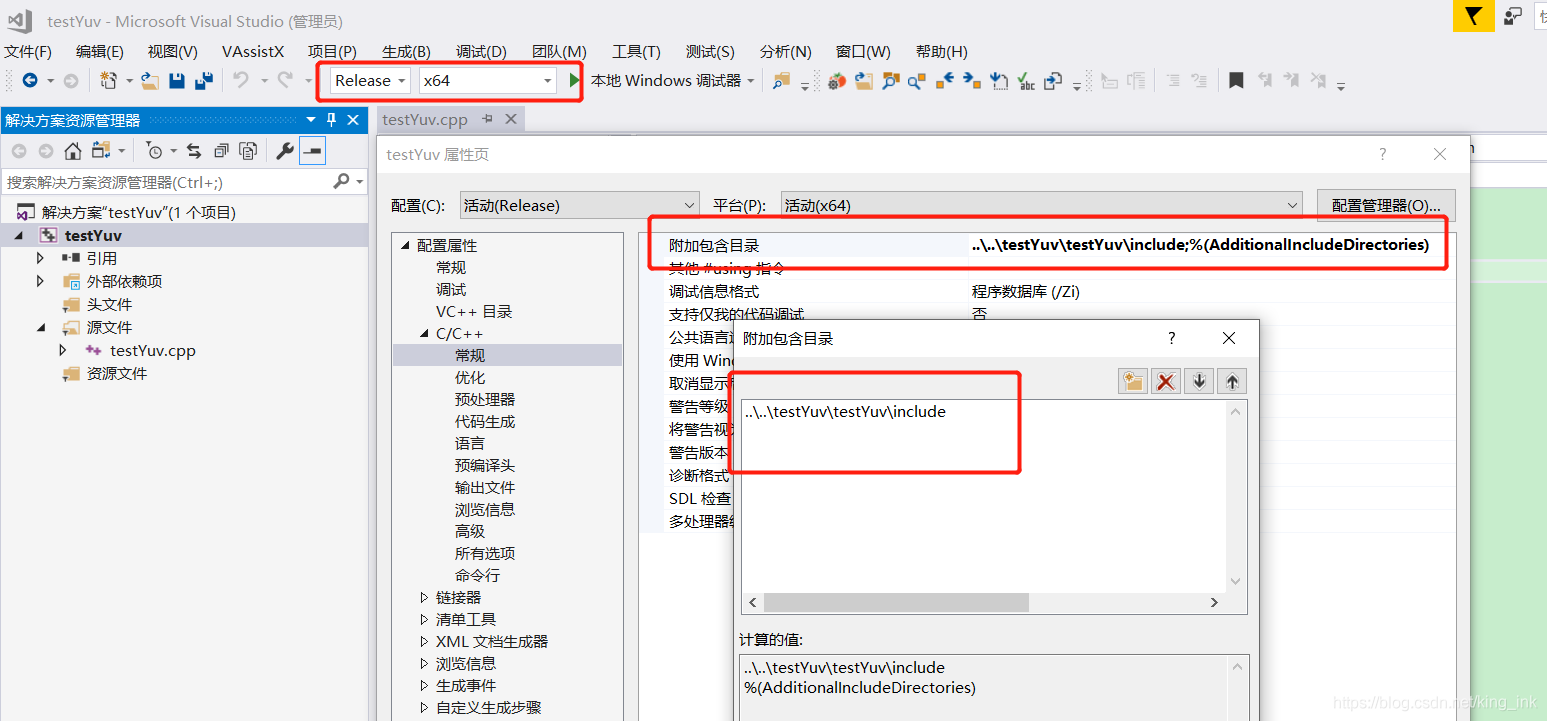Open the VAssistX menu

click(x=253, y=52)
